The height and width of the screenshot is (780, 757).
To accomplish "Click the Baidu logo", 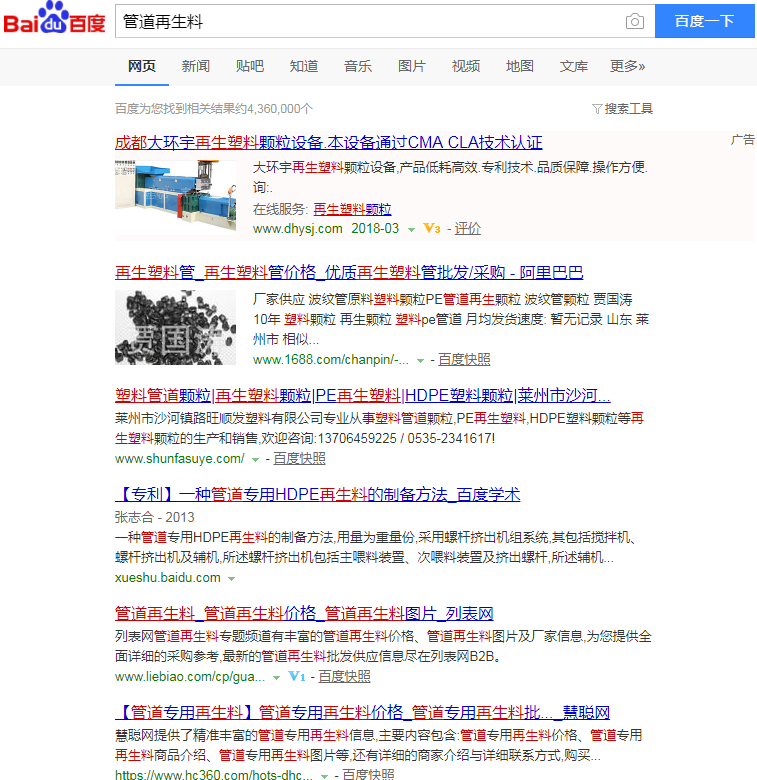I will pos(54,18).
